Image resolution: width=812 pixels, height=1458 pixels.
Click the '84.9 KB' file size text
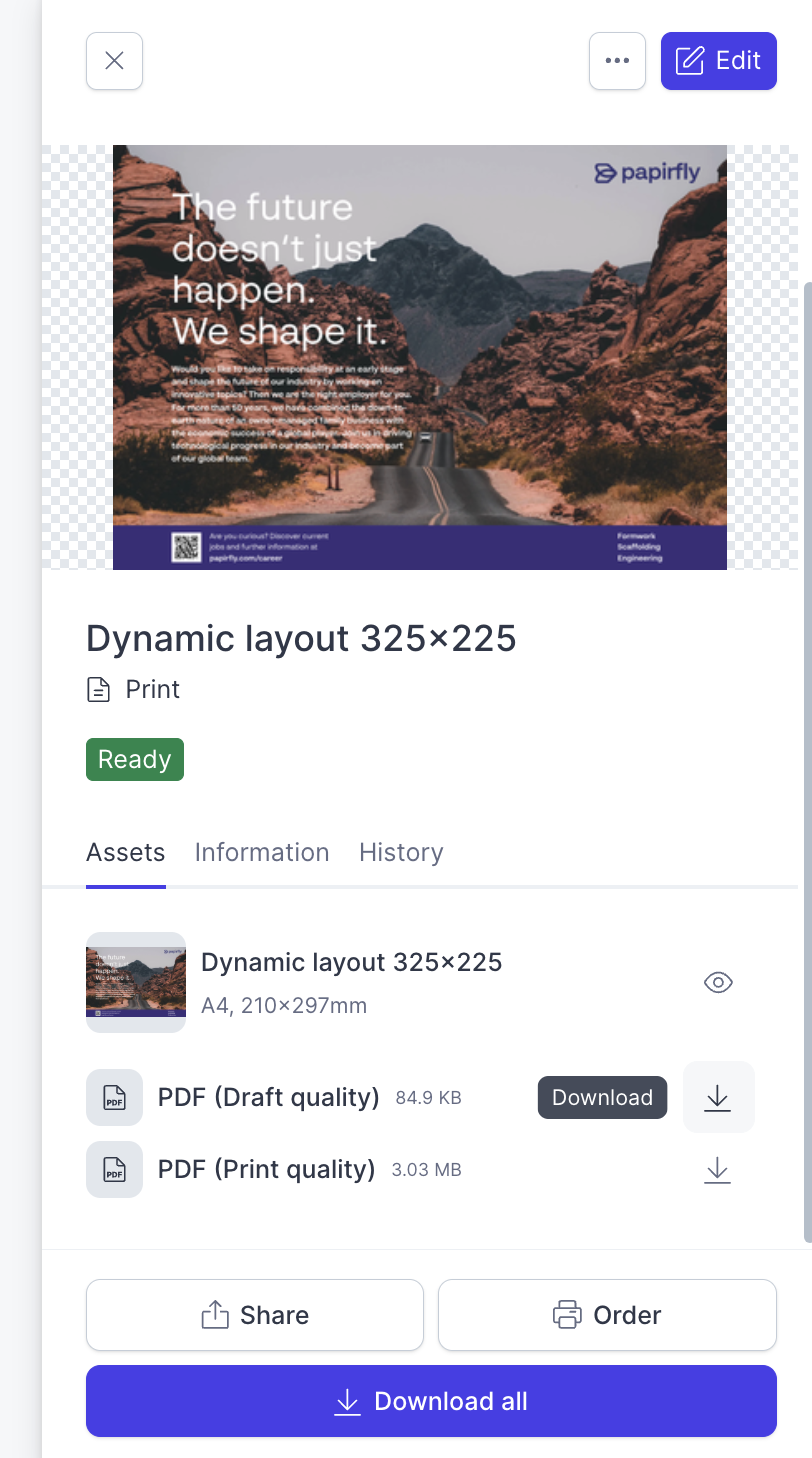coord(429,1098)
